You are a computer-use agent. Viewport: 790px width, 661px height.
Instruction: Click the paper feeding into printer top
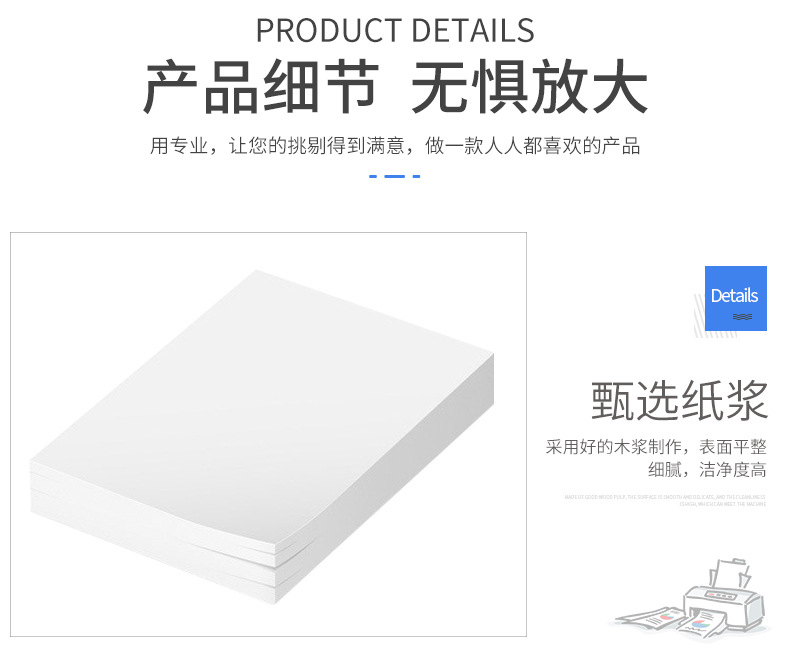pos(730,572)
